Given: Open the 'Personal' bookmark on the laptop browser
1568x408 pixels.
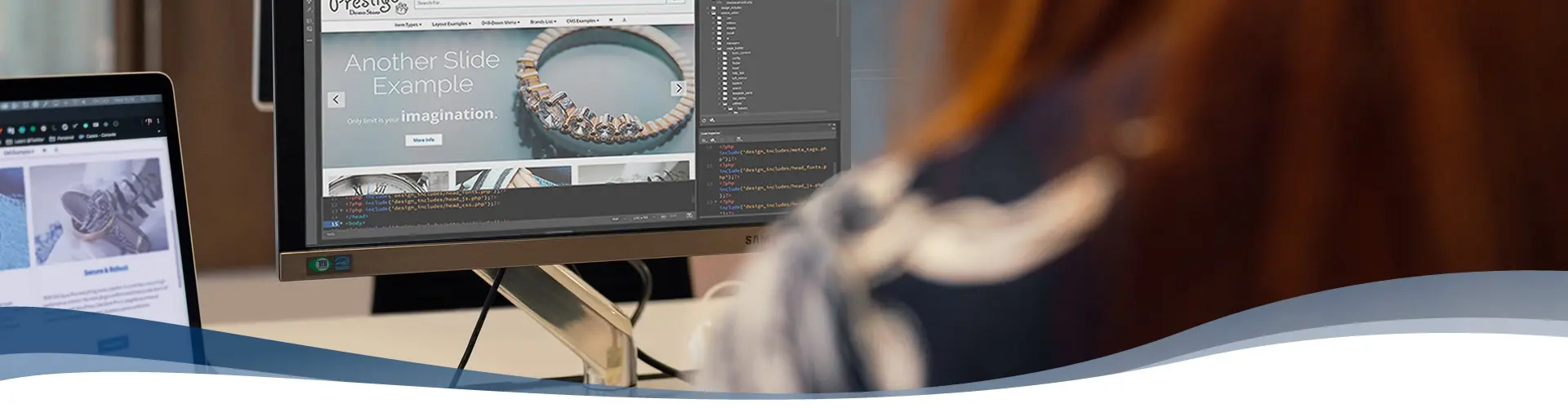Looking at the screenshot, I should 62,138.
